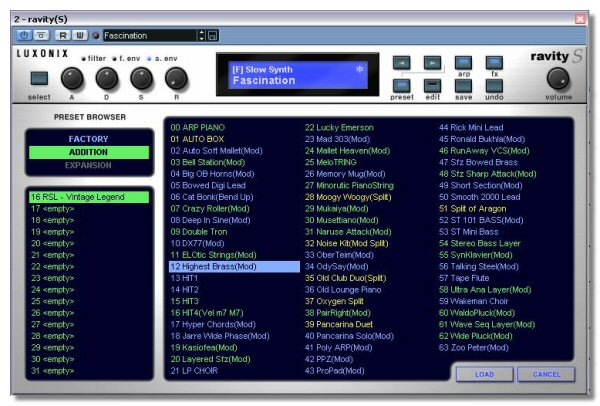Click the volume knob
The height and width of the screenshot is (406, 600).
[558, 78]
